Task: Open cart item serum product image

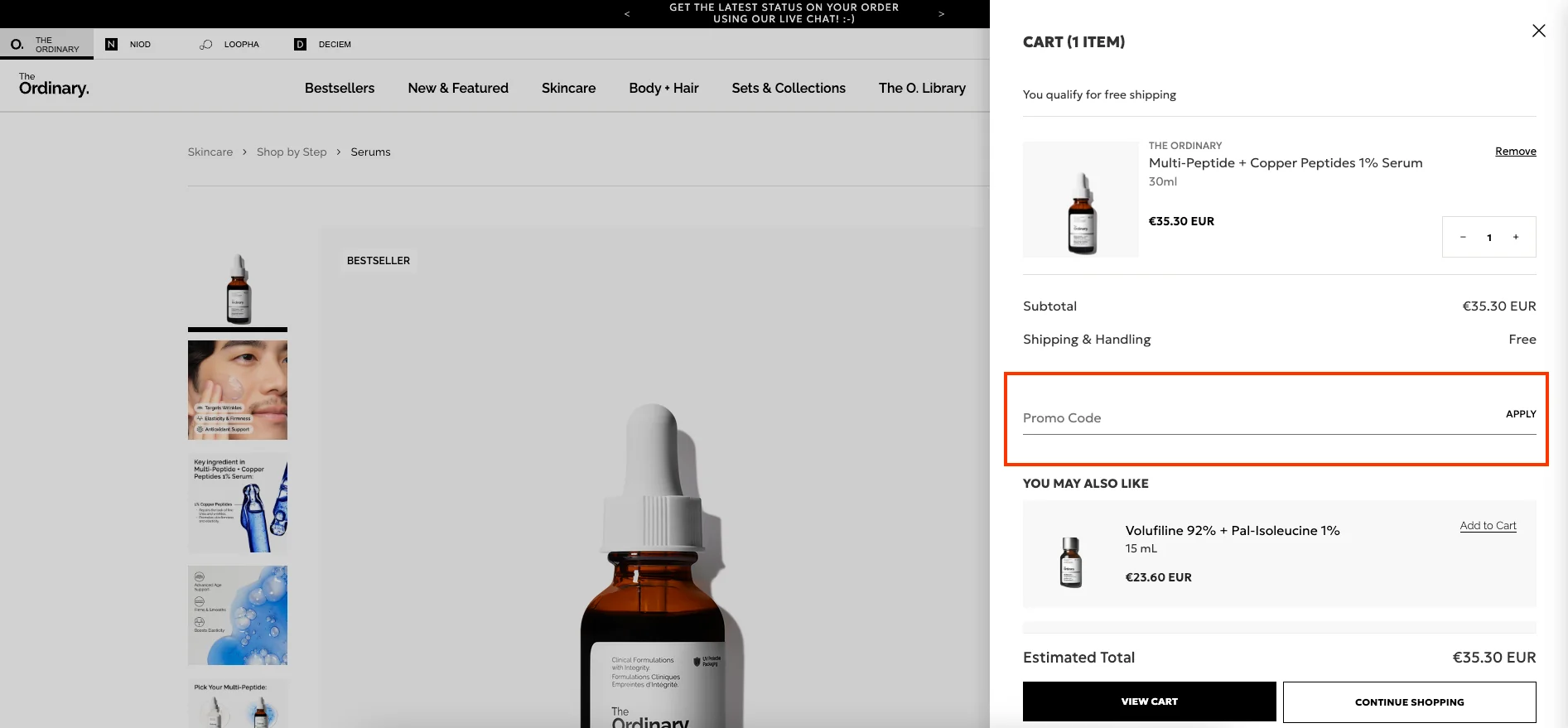Action: click(1080, 200)
